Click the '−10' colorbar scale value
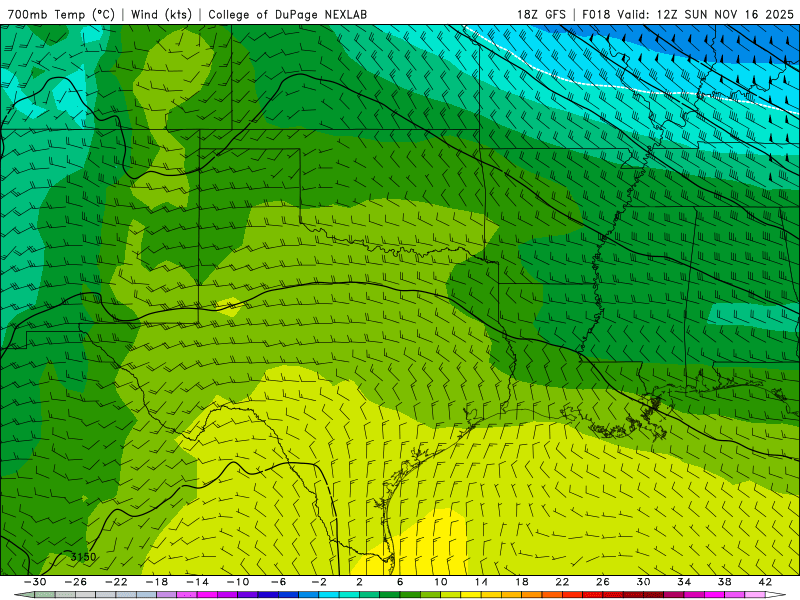The height and width of the screenshot is (600, 800). [238, 582]
